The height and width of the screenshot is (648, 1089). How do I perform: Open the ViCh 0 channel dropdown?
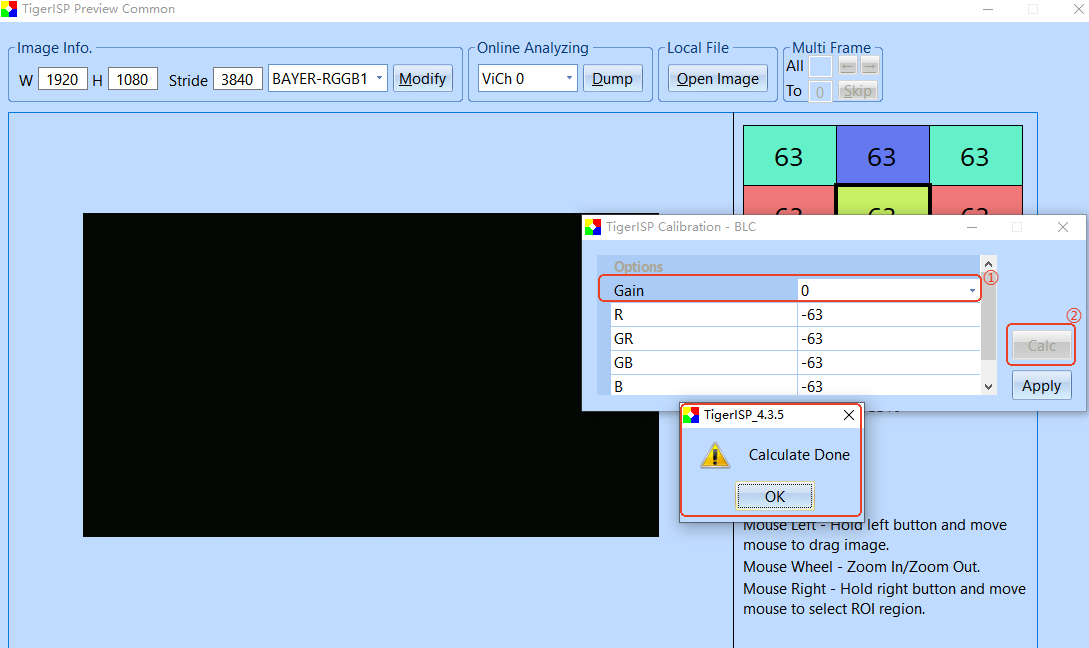click(569, 78)
